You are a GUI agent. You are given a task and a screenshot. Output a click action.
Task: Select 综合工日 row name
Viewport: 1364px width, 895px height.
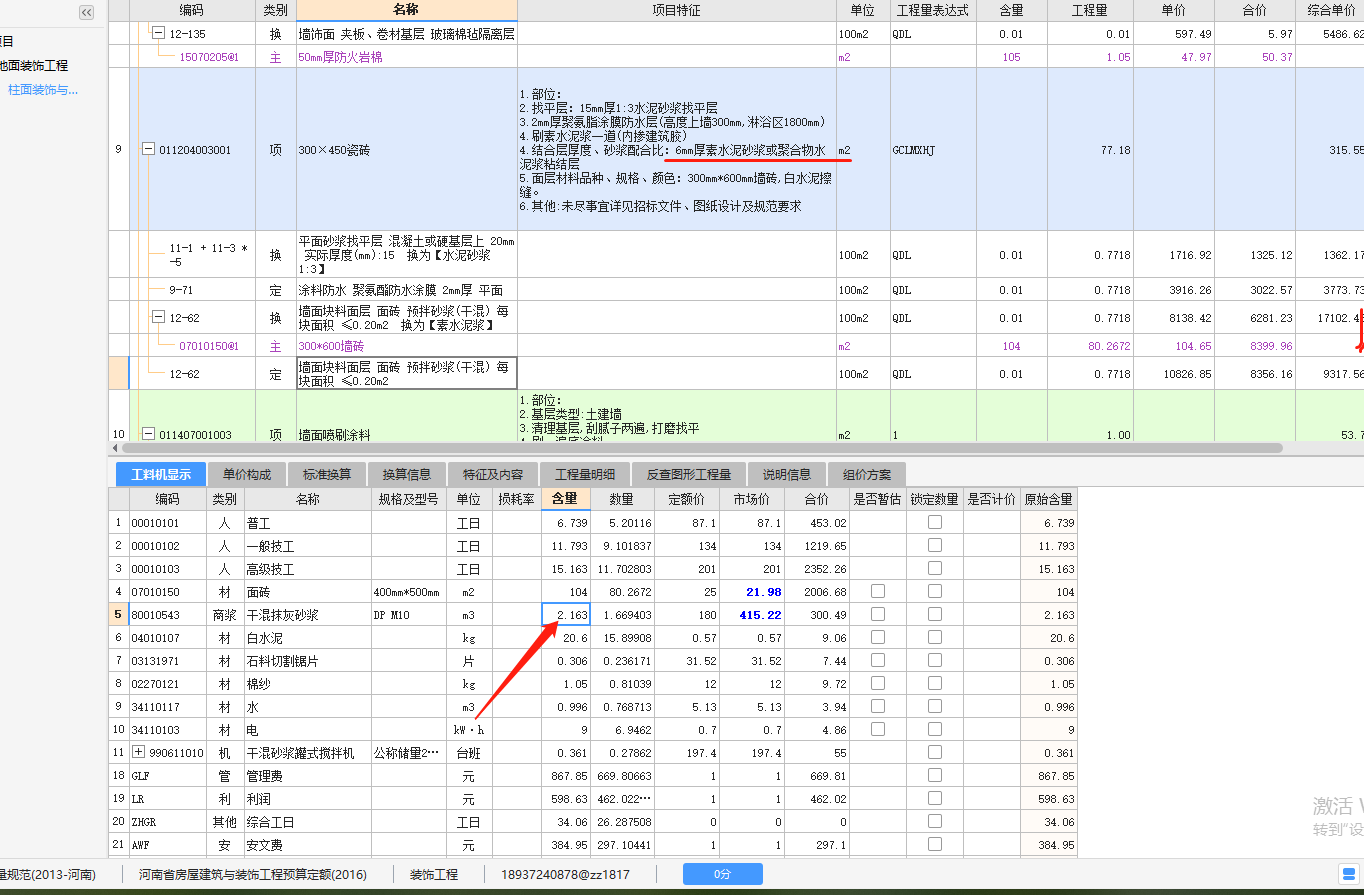coord(307,821)
